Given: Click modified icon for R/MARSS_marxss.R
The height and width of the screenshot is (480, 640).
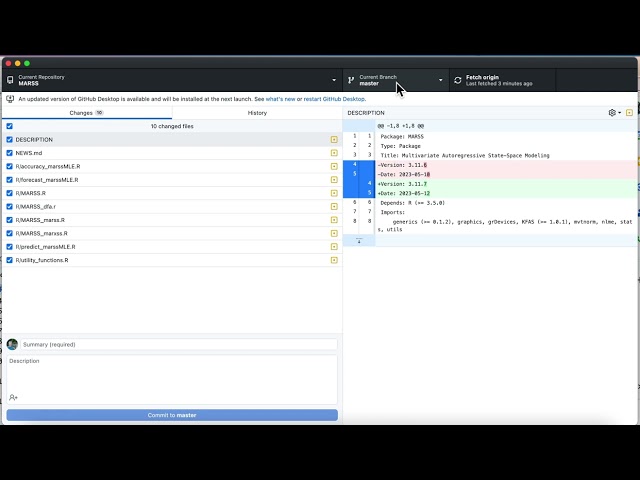Looking at the screenshot, I should [x=334, y=233].
